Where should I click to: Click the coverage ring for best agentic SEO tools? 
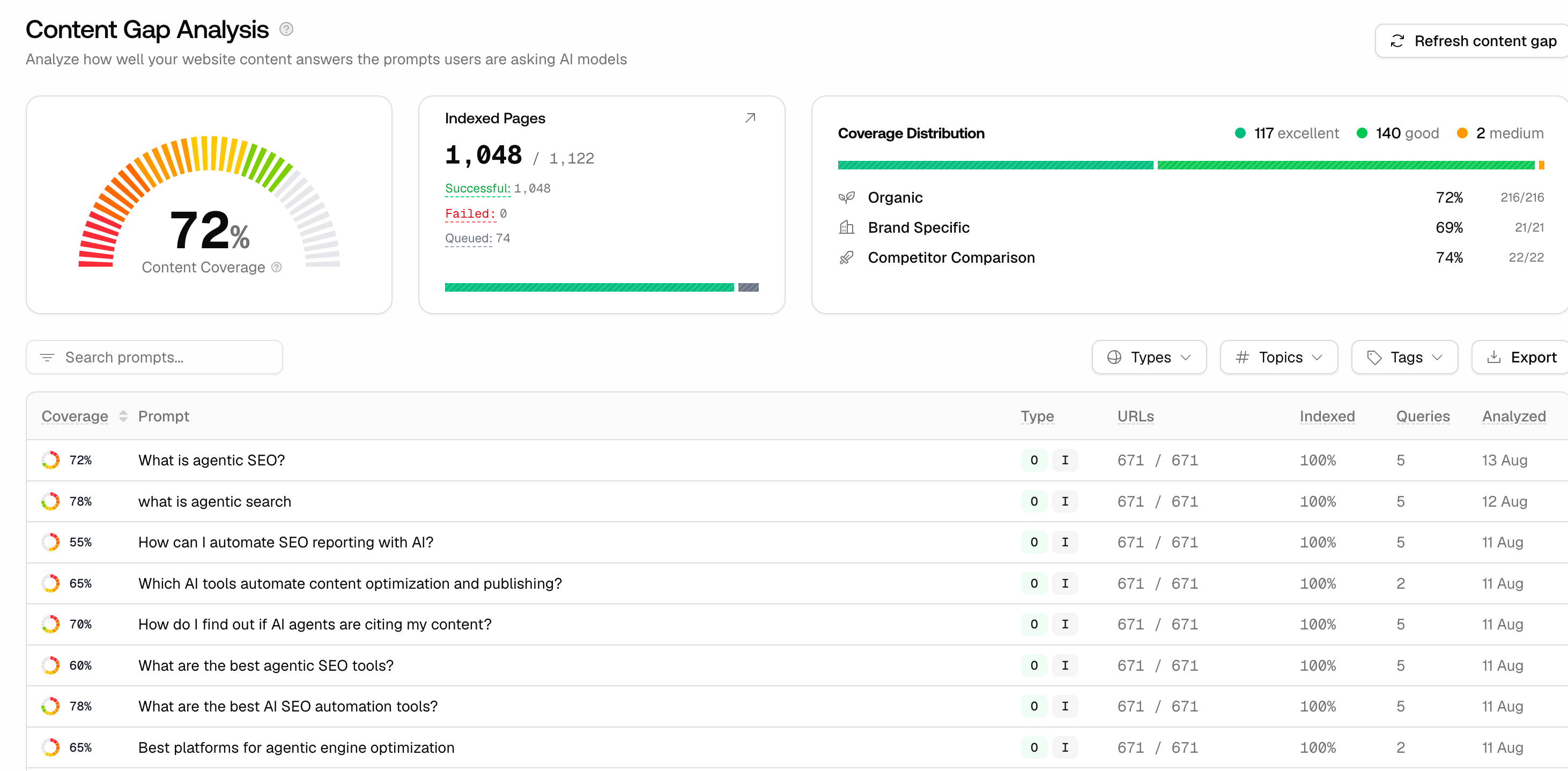[x=50, y=666]
